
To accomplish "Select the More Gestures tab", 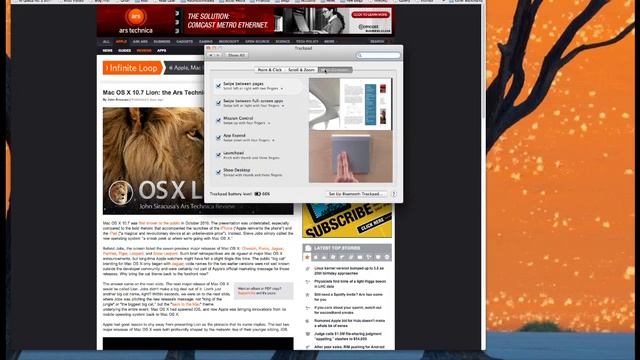I will tap(335, 70).
